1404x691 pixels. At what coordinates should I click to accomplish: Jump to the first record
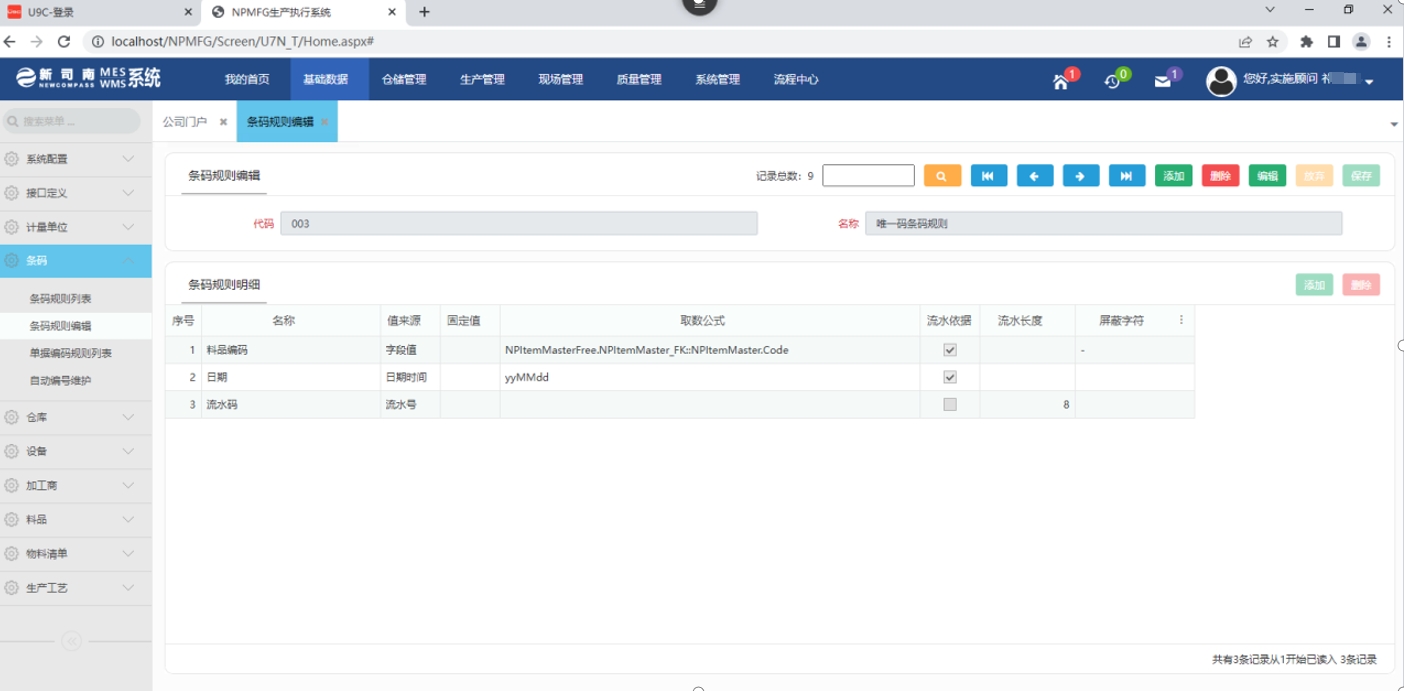pyautogui.click(x=988, y=176)
